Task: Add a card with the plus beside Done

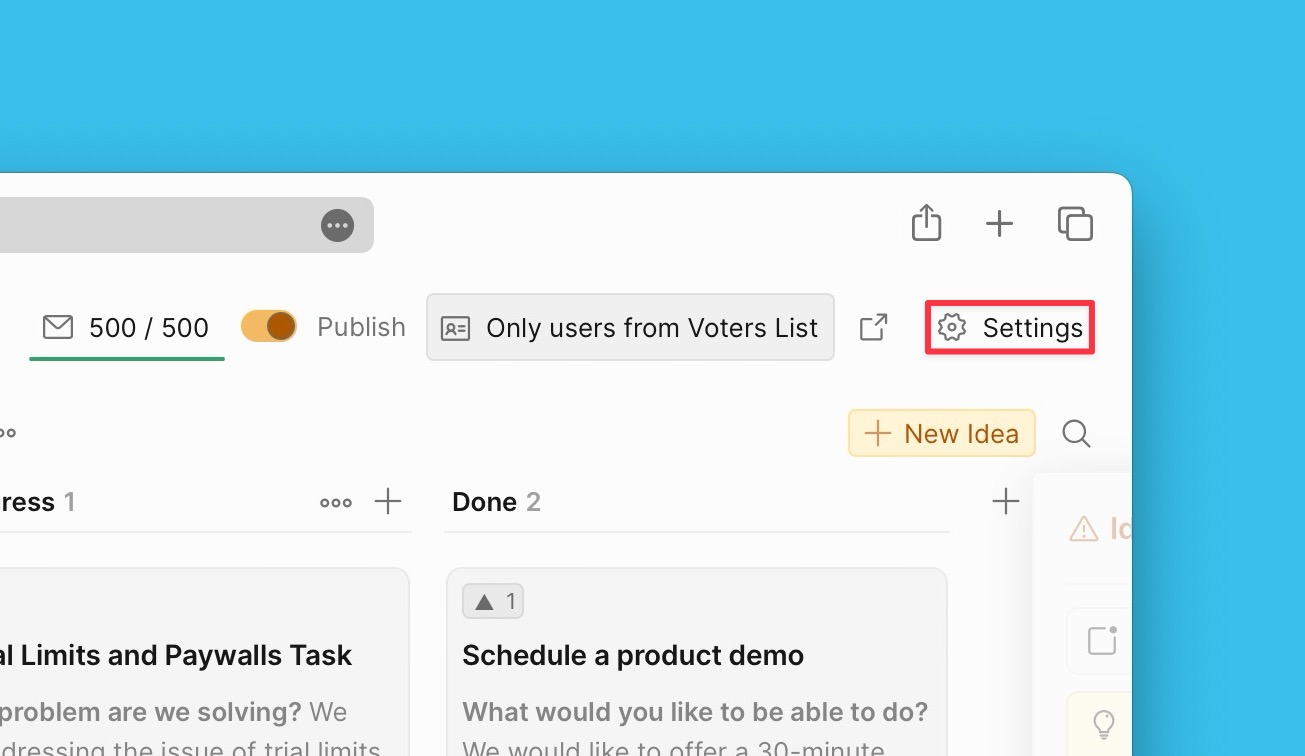Action: [x=1006, y=501]
